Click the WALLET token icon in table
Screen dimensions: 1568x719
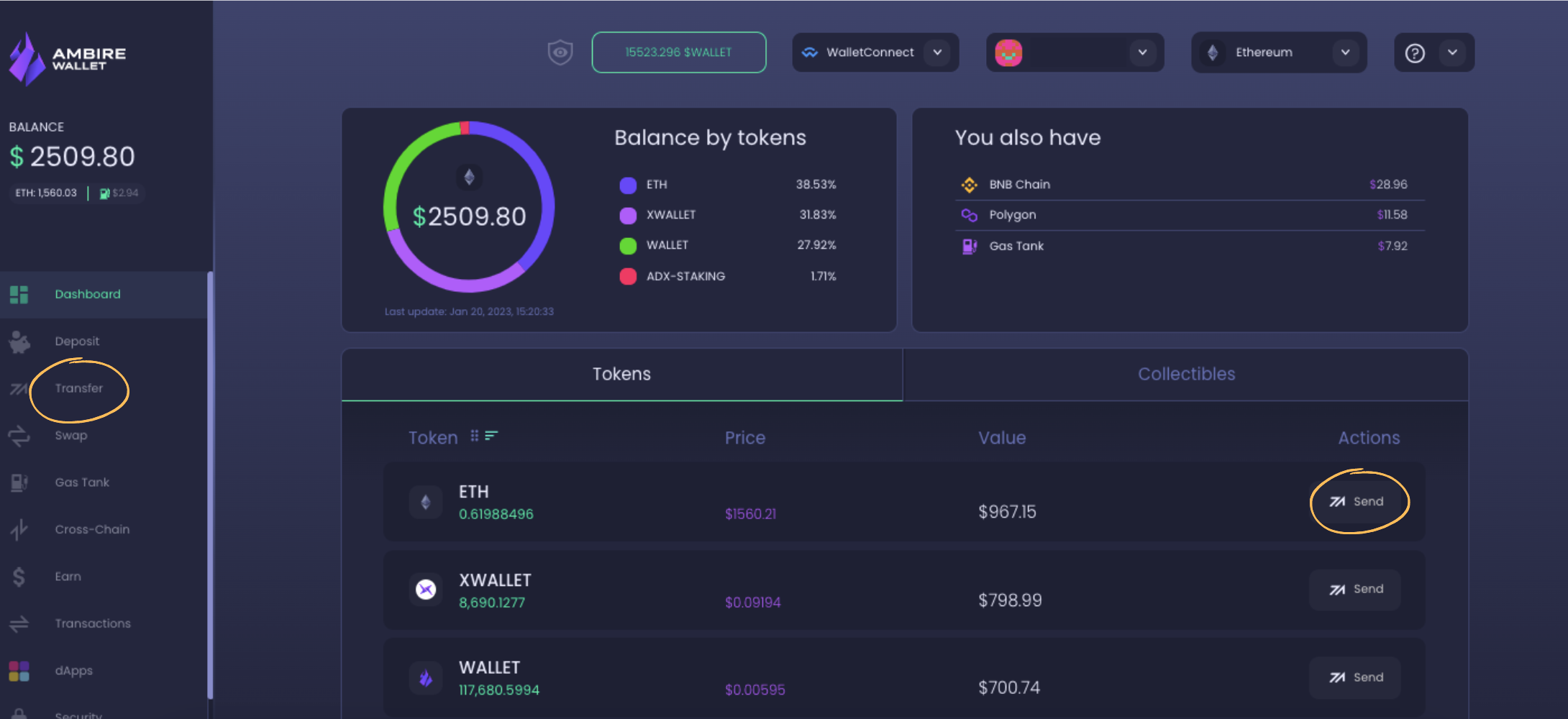click(426, 678)
